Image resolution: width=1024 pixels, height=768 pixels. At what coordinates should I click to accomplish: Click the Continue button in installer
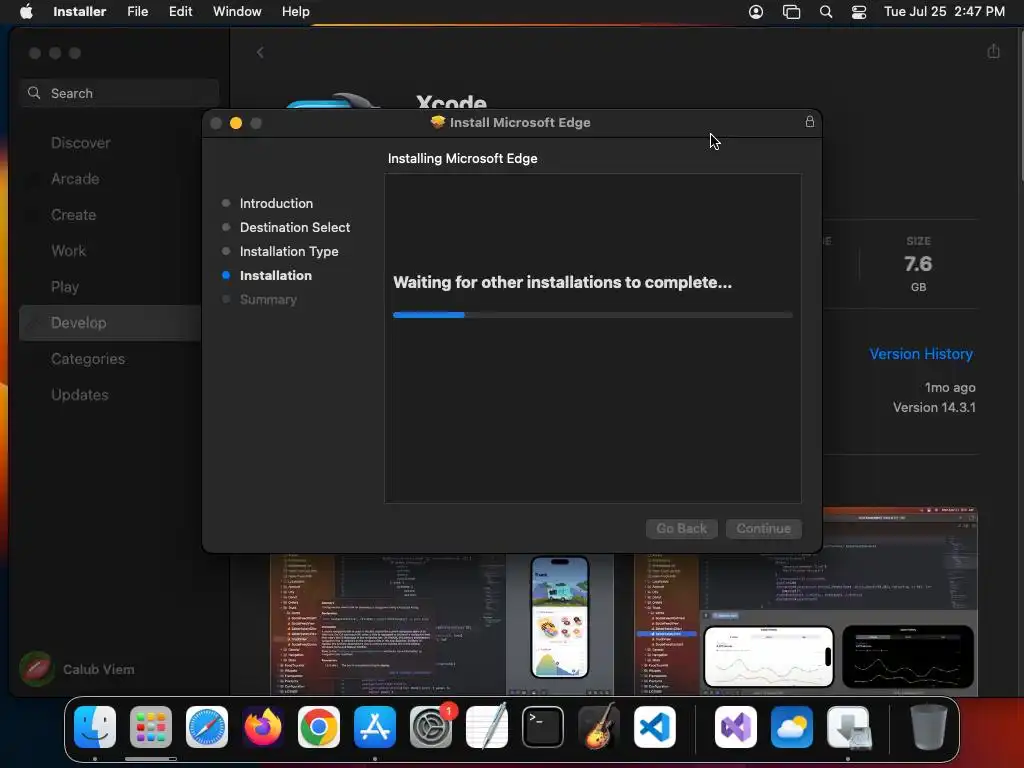pyautogui.click(x=763, y=528)
